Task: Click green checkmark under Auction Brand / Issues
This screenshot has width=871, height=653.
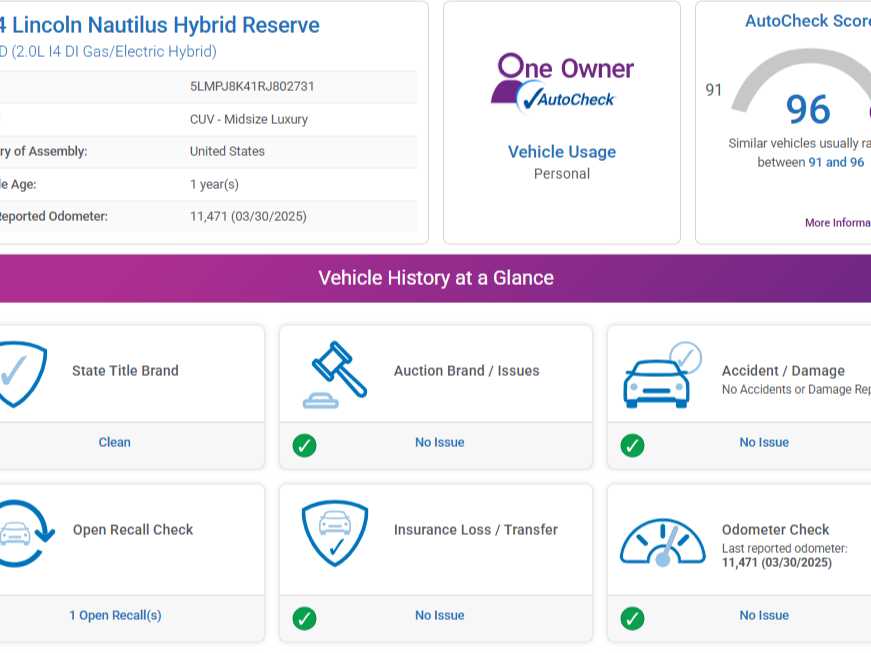Action: point(304,445)
